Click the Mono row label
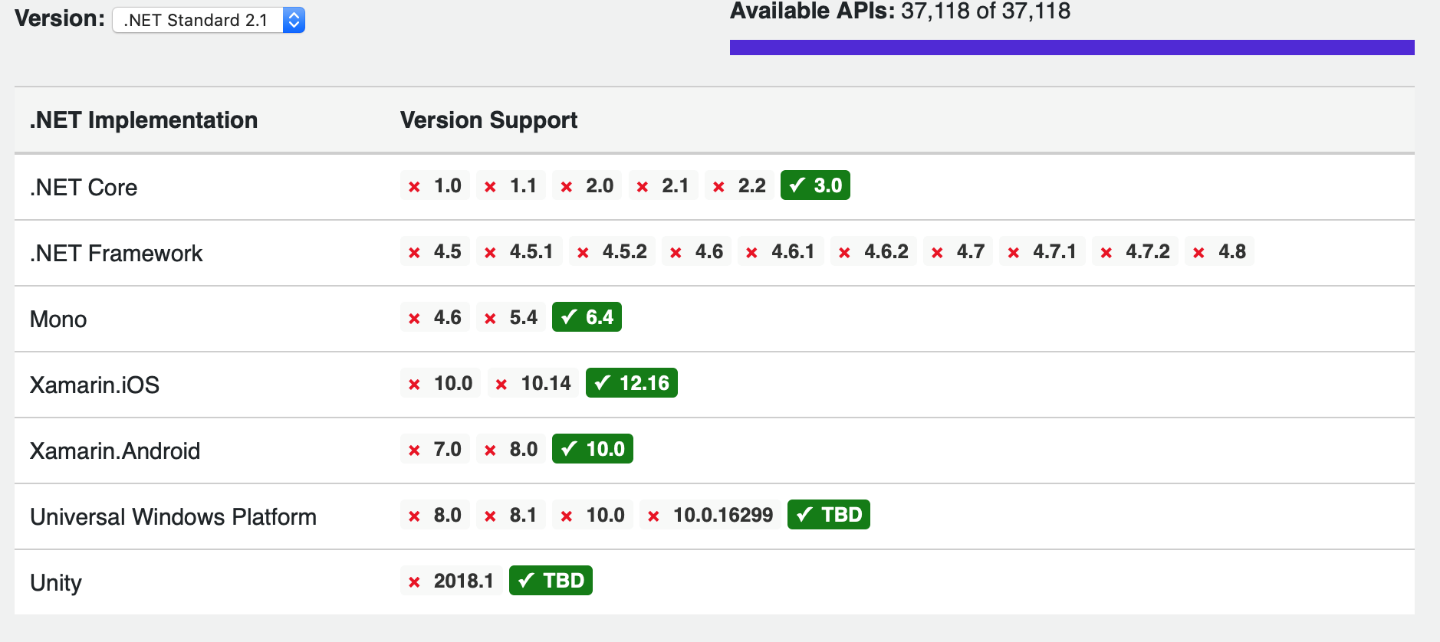This screenshot has height=642, width=1440. (x=58, y=319)
